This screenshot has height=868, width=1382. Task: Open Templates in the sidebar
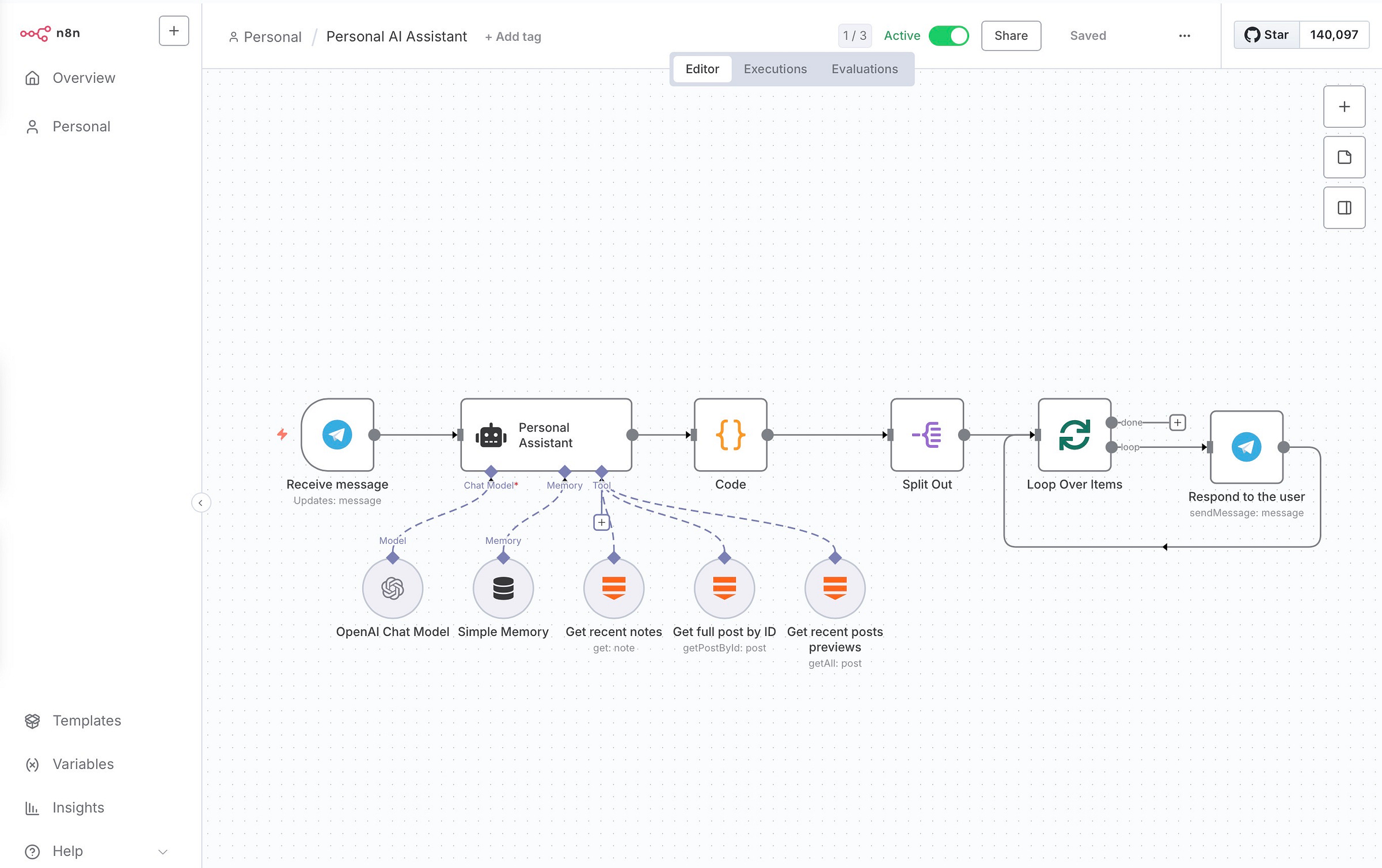86,721
